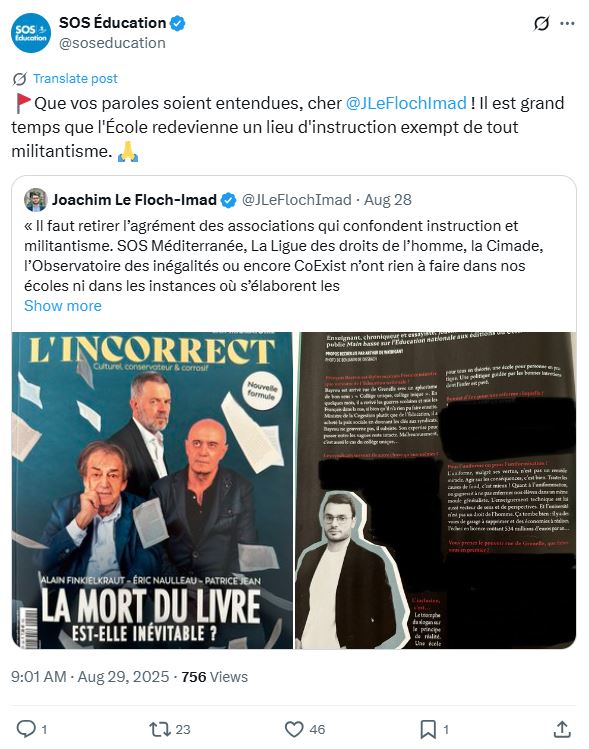Click the Translate post link

coord(75,78)
